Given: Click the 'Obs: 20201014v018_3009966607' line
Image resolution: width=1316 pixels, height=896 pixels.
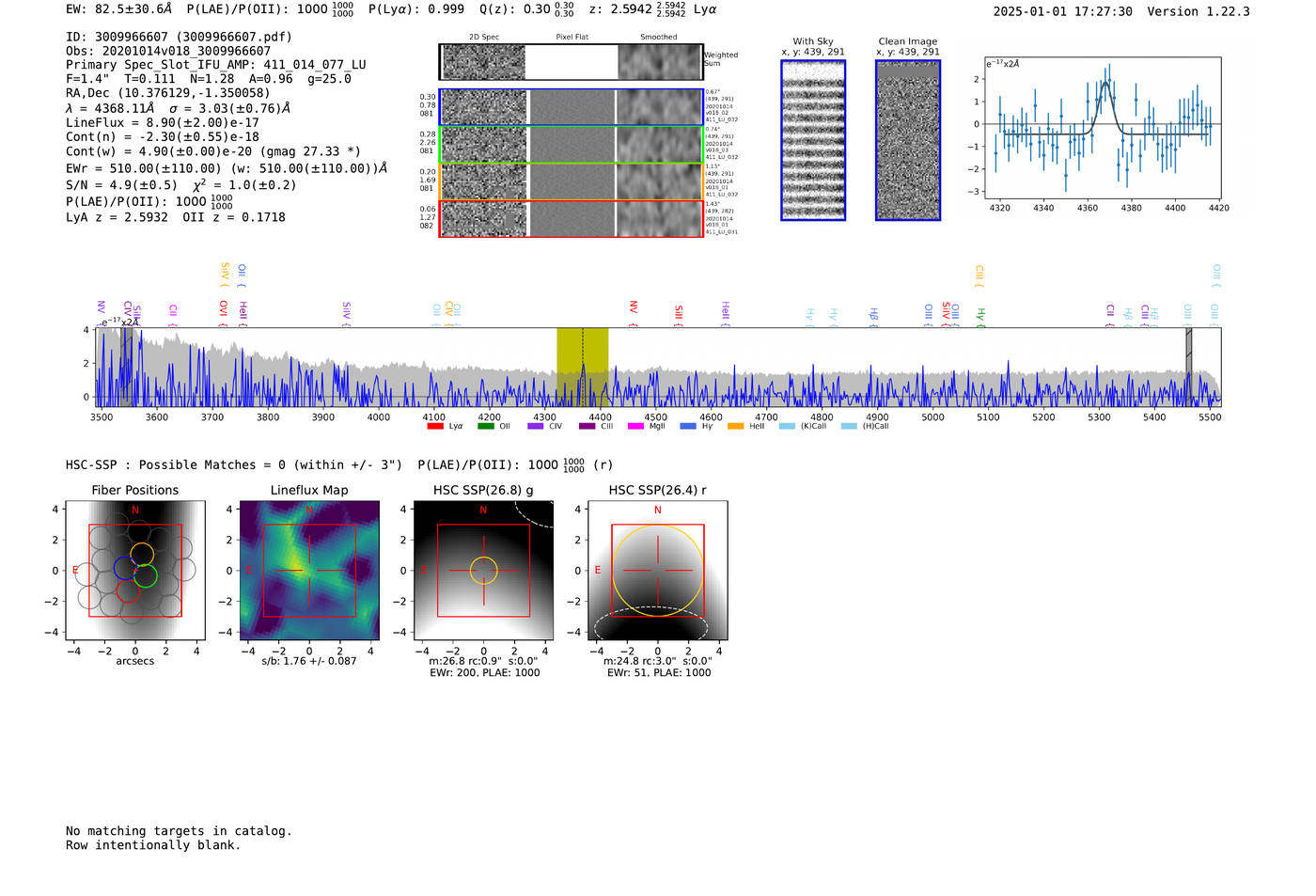Looking at the screenshot, I should [168, 51].
